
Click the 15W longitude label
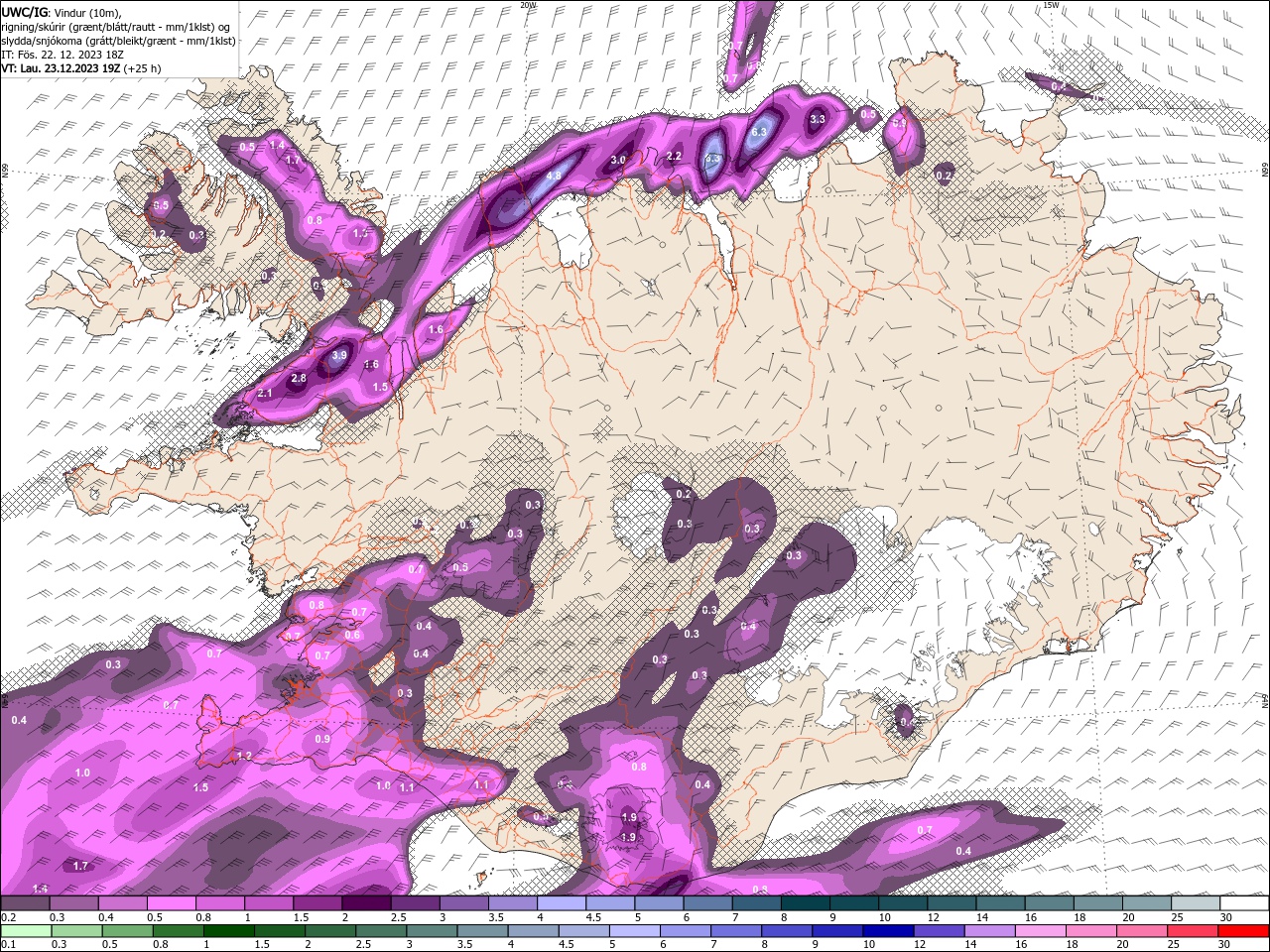click(x=1051, y=5)
